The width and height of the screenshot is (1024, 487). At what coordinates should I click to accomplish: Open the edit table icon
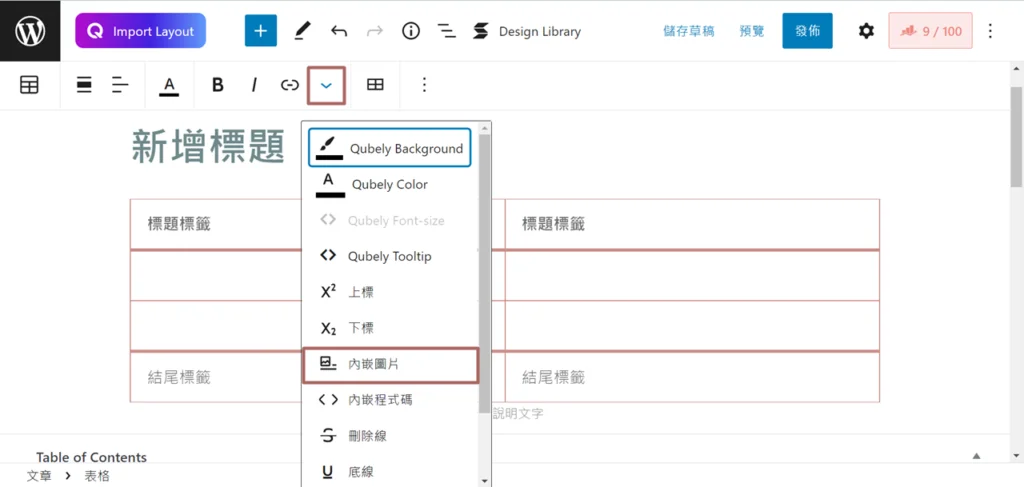(x=375, y=85)
